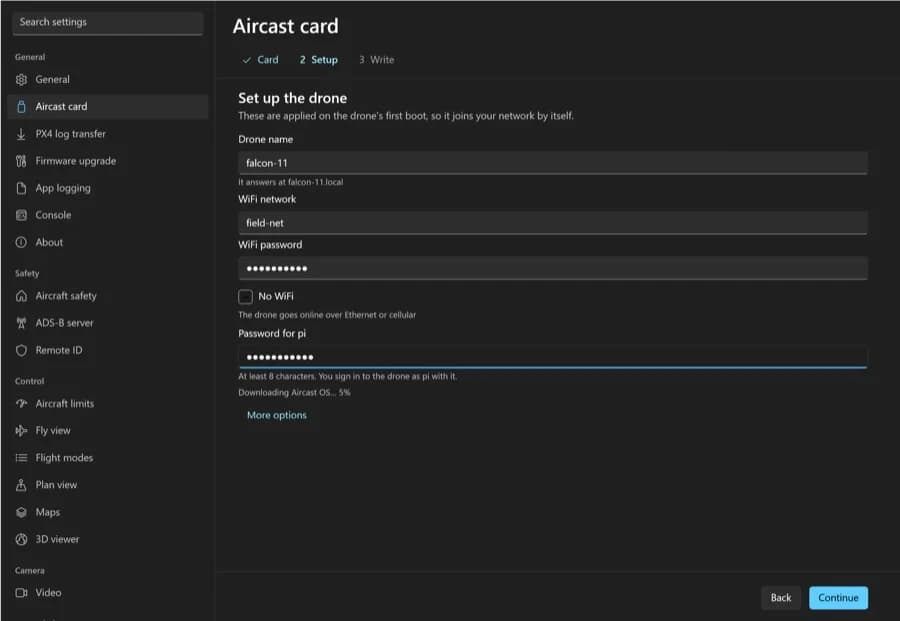Screen dimensions: 900x621
Task: Select the Write step tab
Action: pyautogui.click(x=377, y=60)
